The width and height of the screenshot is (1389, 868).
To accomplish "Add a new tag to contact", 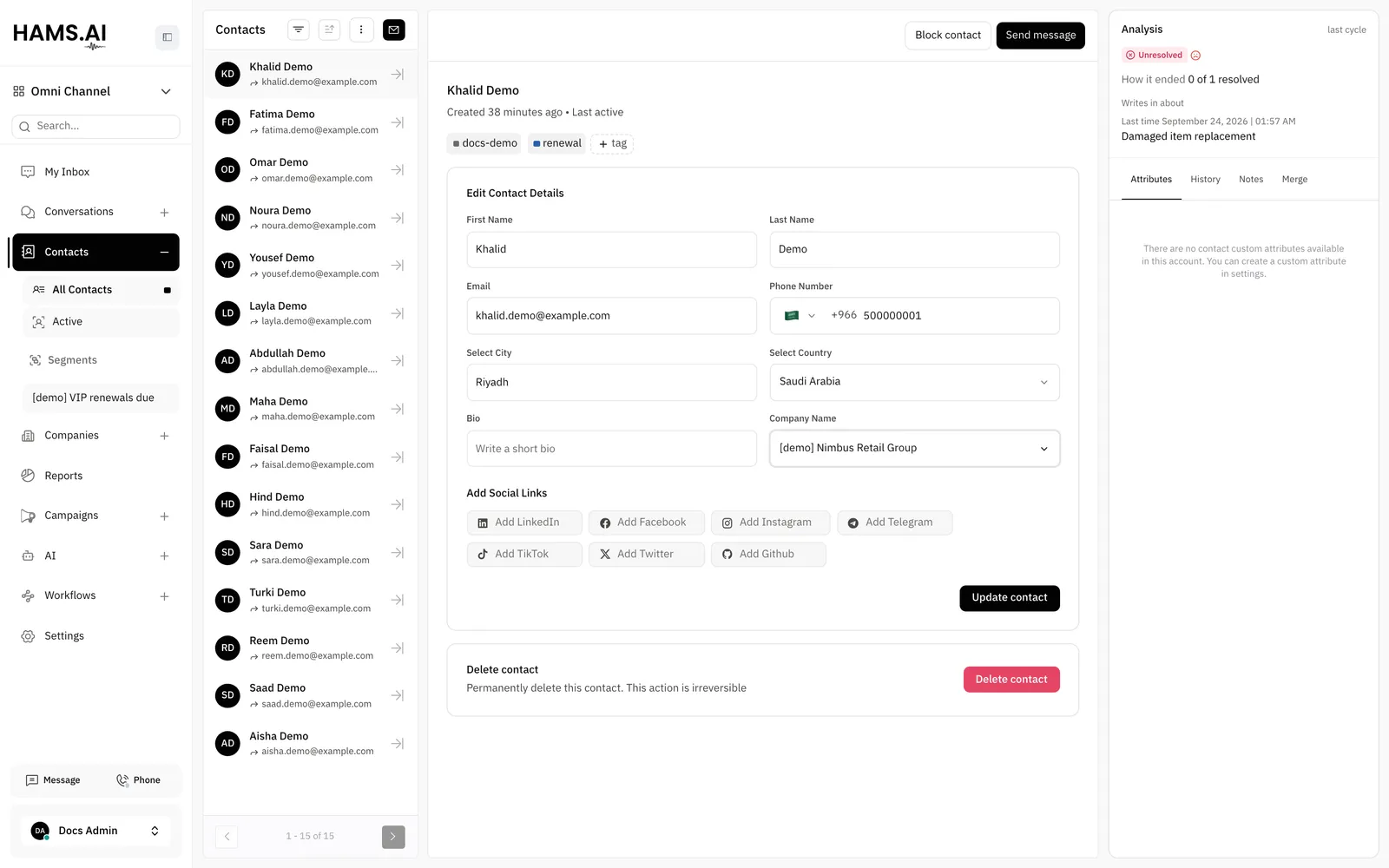I will pyautogui.click(x=612, y=144).
